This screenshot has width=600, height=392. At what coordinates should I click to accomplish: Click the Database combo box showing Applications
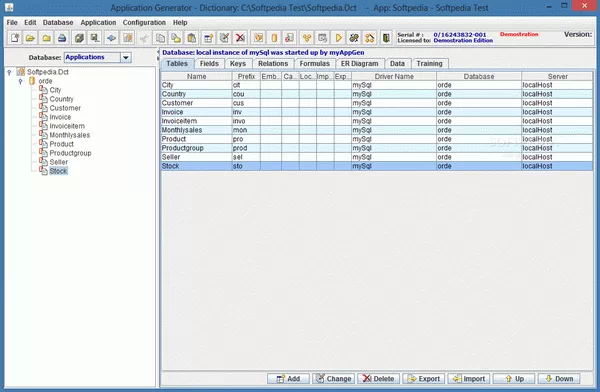coord(98,57)
